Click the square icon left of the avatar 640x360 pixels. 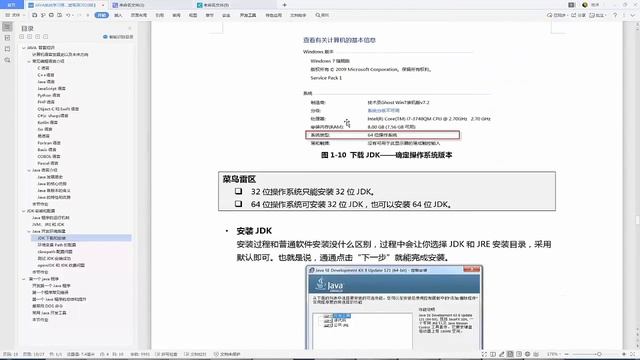[x=571, y=5]
